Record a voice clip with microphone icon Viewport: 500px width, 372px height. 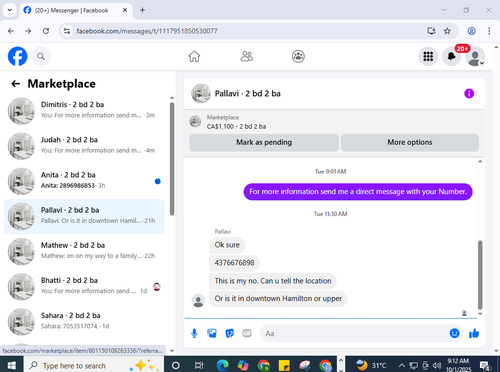tap(194, 333)
